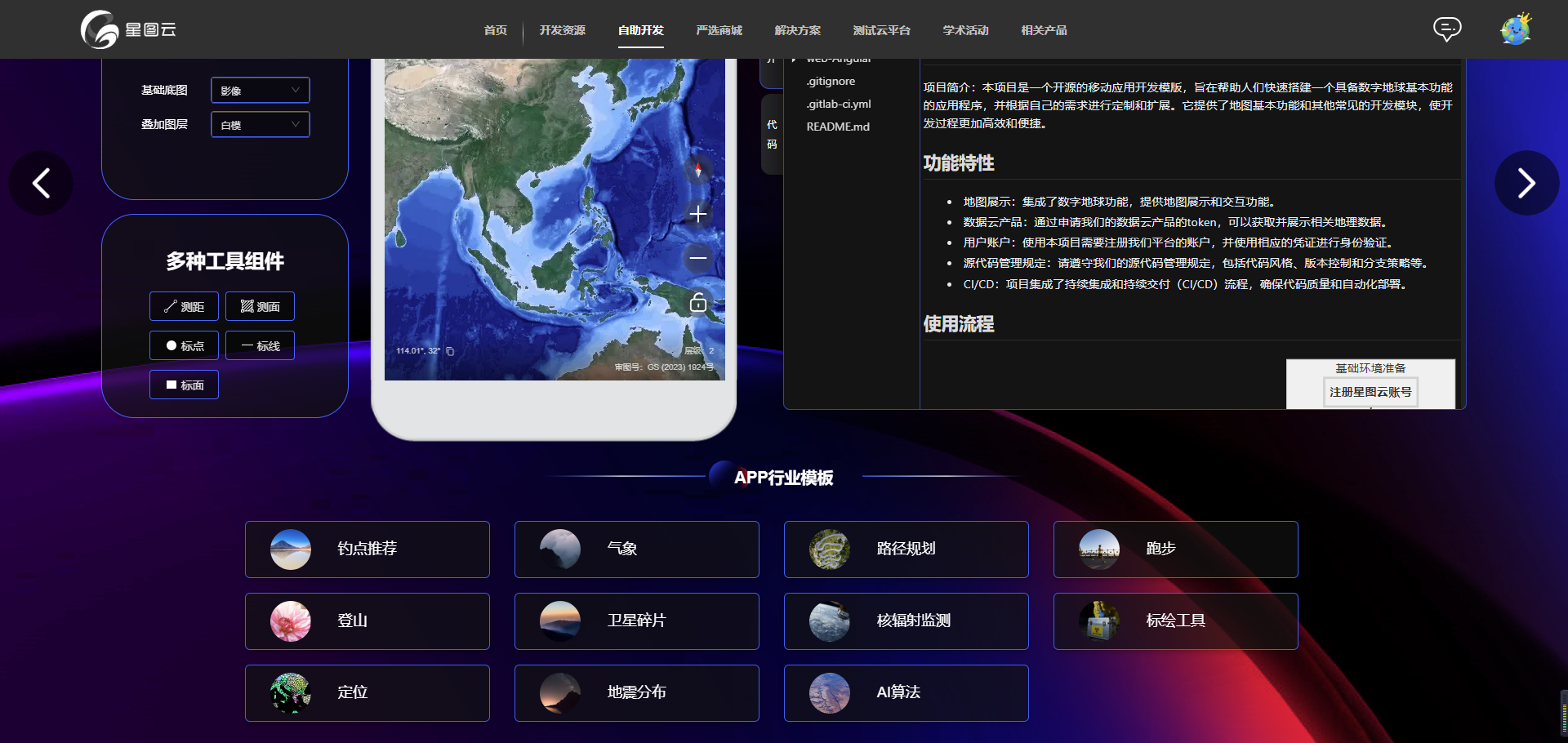The width and height of the screenshot is (1568, 743).
Task: Click the 气象 template icon
Action: coord(560,549)
